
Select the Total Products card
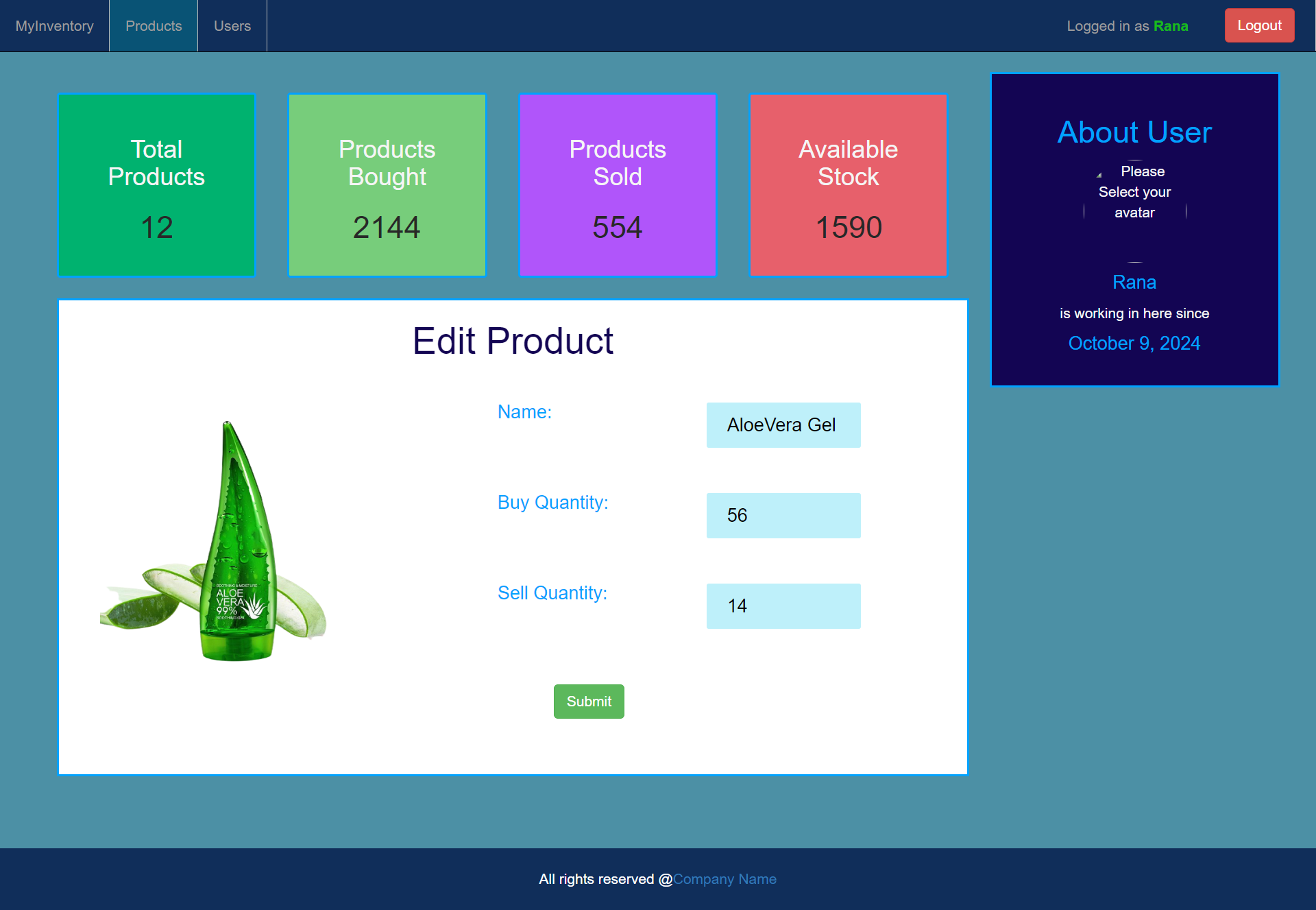tap(157, 185)
